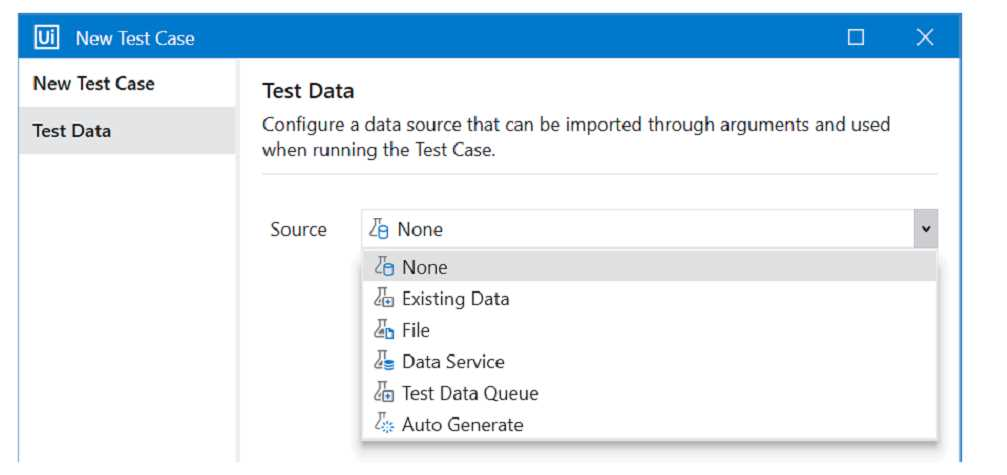Click the flask icon in Source field
This screenshot has width=1007, height=475.
click(380, 230)
